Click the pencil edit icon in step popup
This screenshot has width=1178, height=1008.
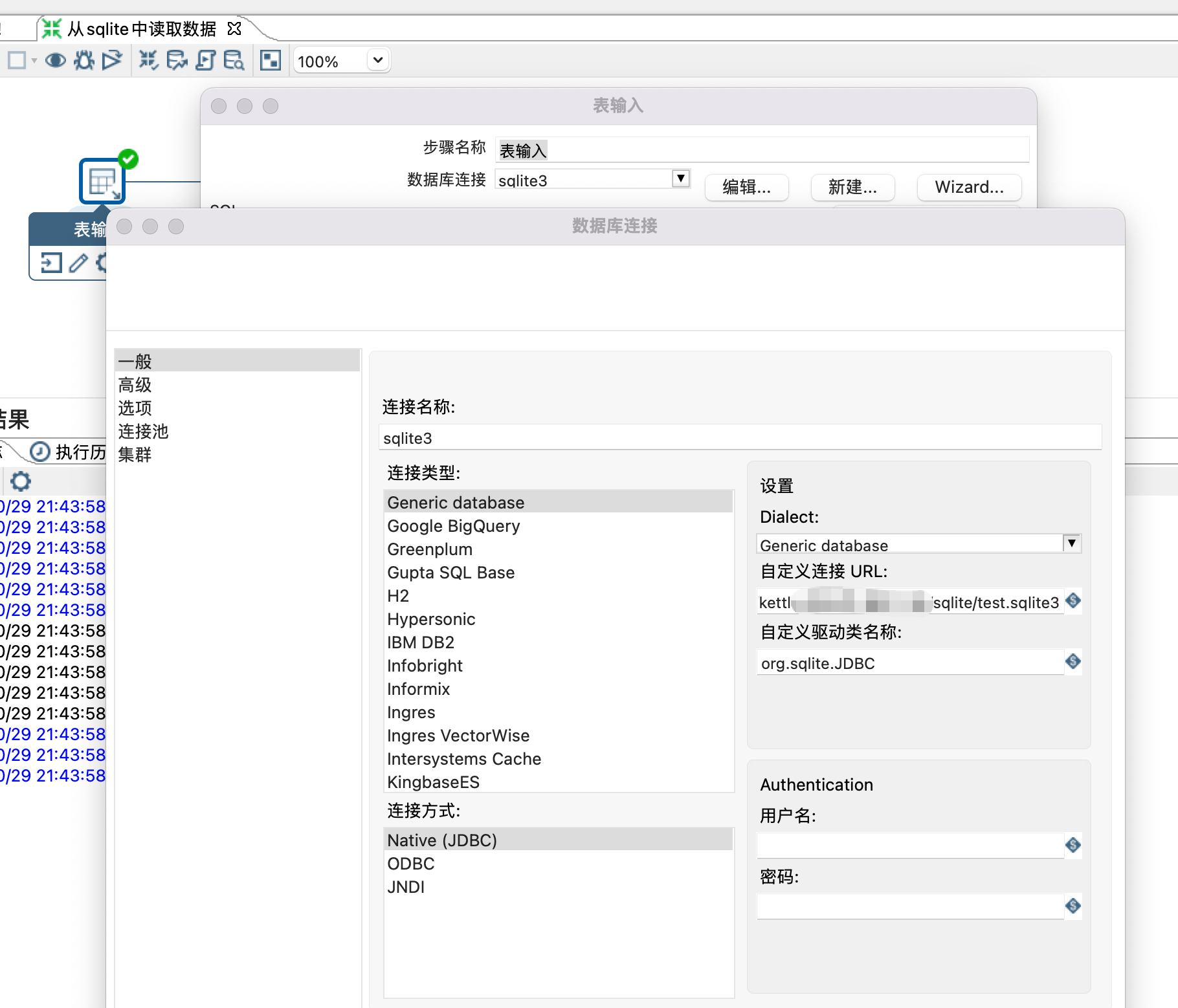point(78,263)
